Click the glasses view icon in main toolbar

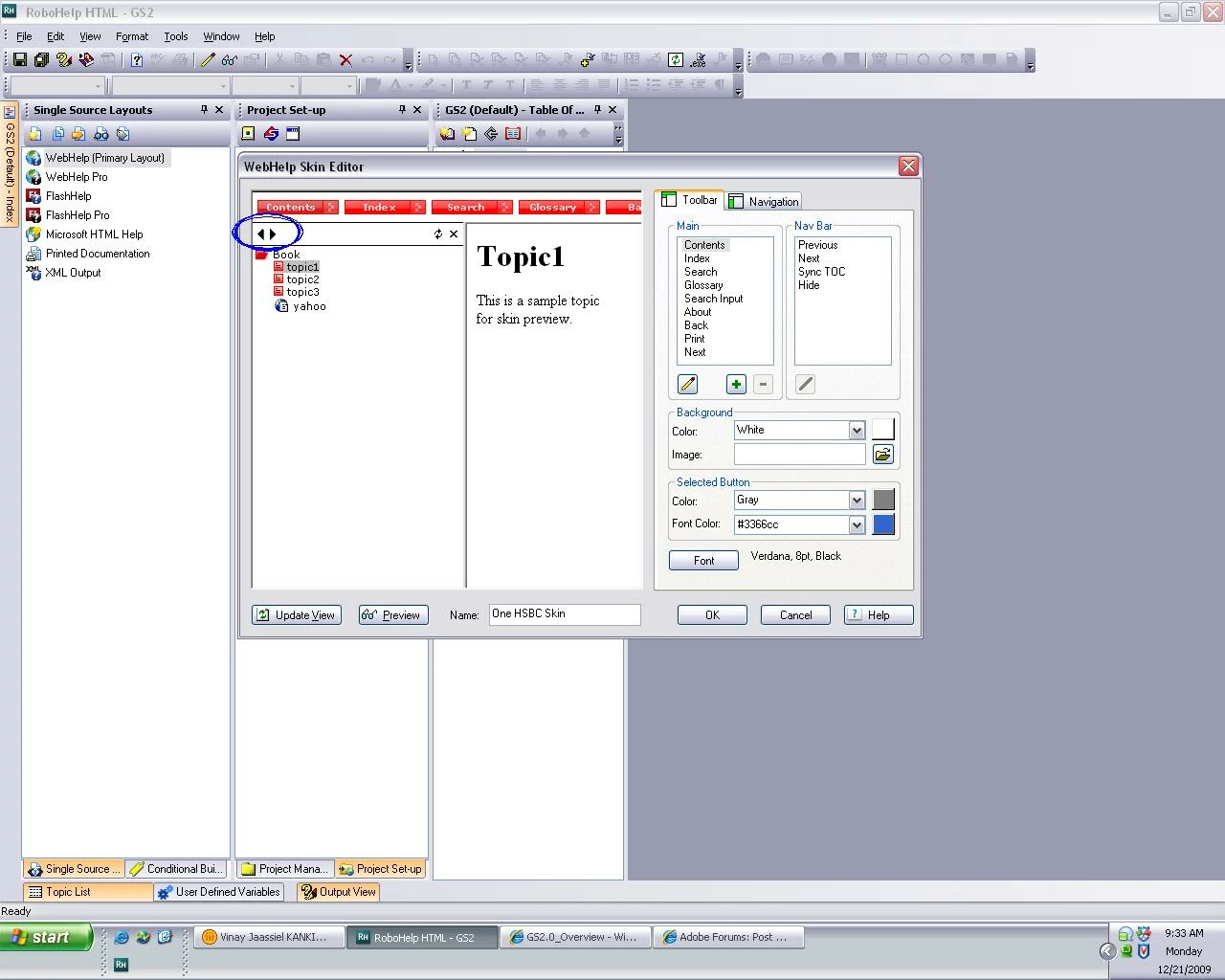point(230,59)
